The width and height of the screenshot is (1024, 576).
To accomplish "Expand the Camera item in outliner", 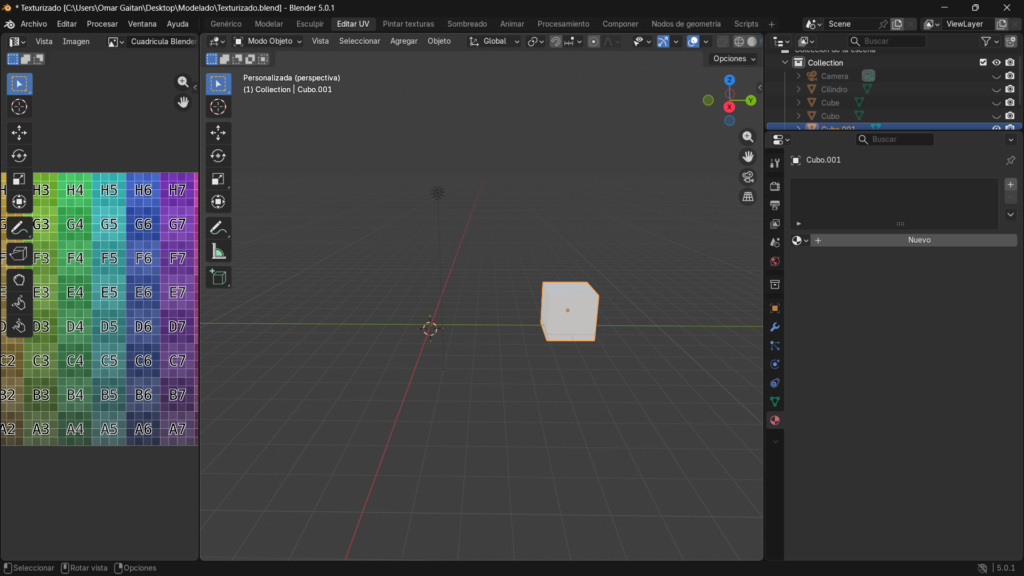I will point(798,76).
